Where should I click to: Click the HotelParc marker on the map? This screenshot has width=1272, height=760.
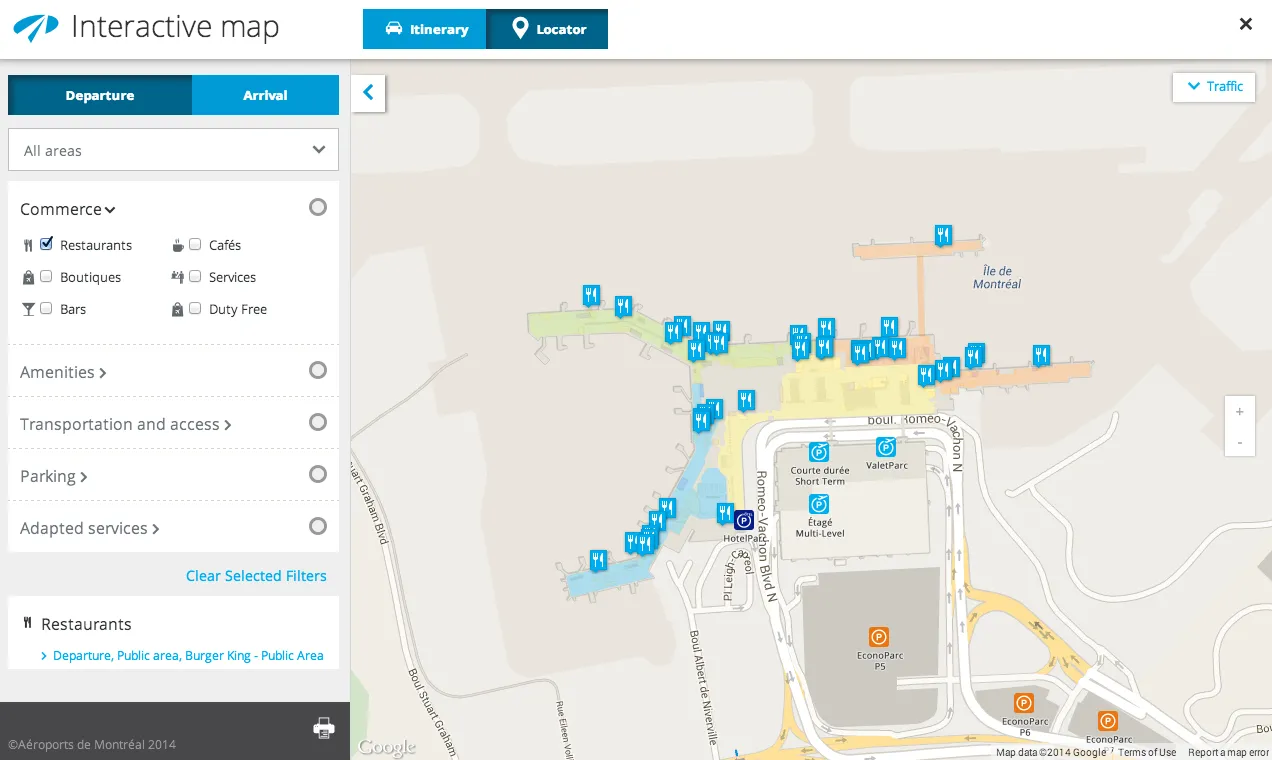[x=743, y=520]
